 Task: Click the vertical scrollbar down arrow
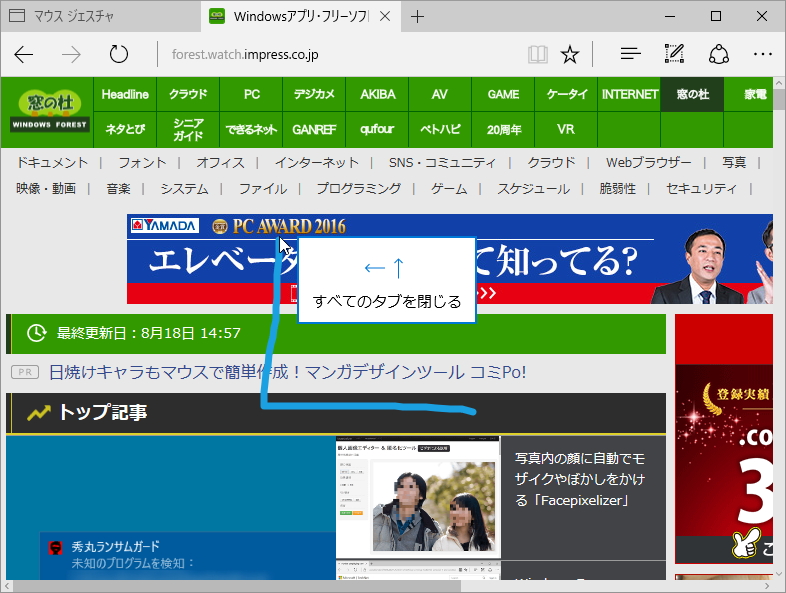coord(779,574)
